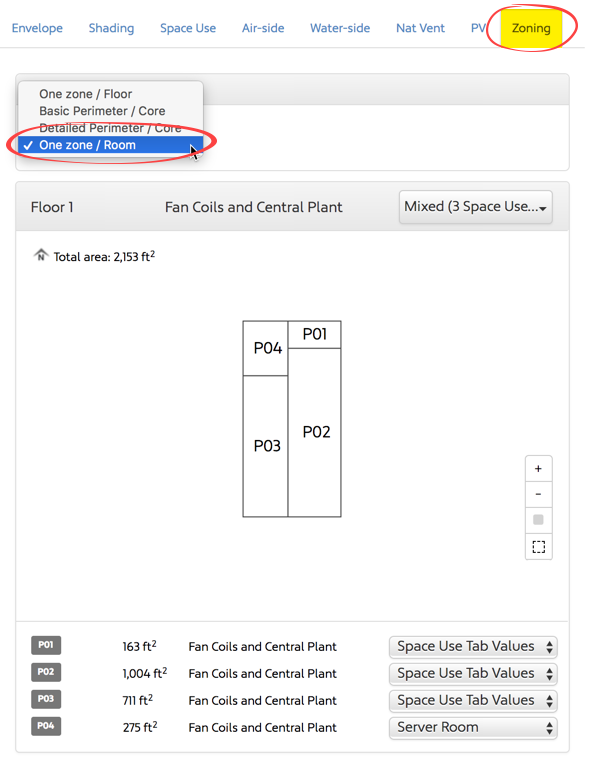Viewport: 589px width, 760px height.
Task: Click the zoom out minus icon
Action: coord(538,494)
